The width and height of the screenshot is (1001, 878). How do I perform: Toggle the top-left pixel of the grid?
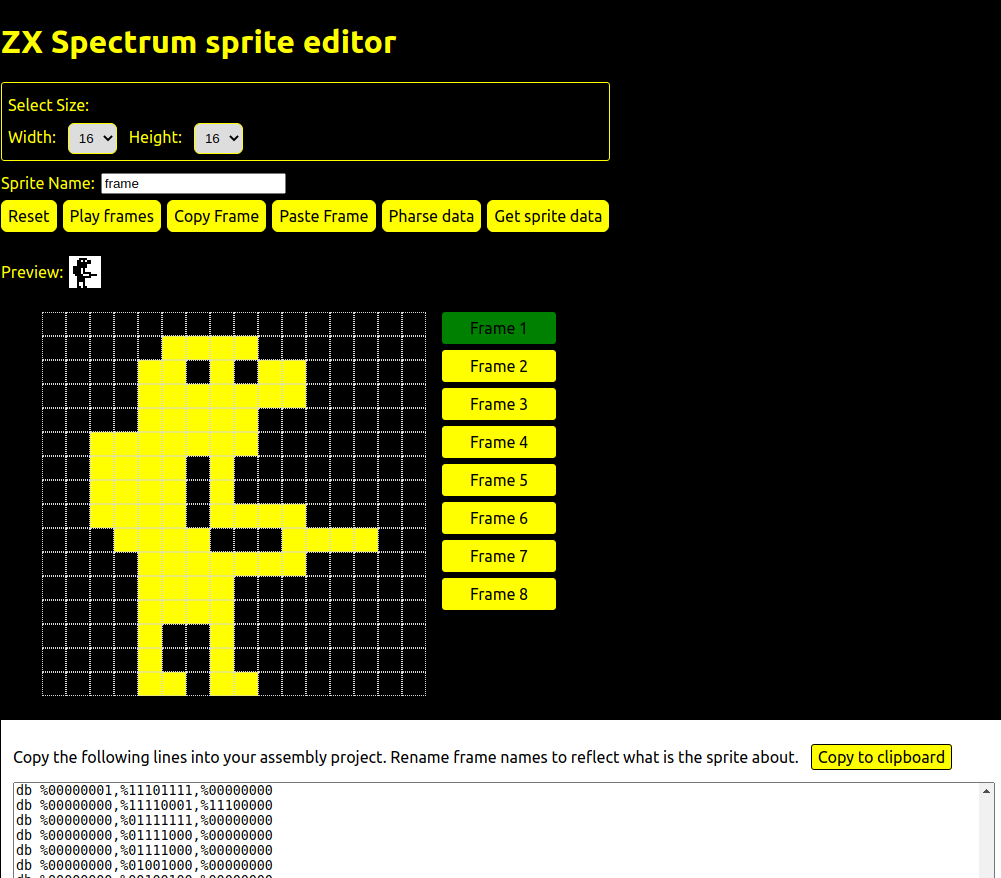pos(54,324)
